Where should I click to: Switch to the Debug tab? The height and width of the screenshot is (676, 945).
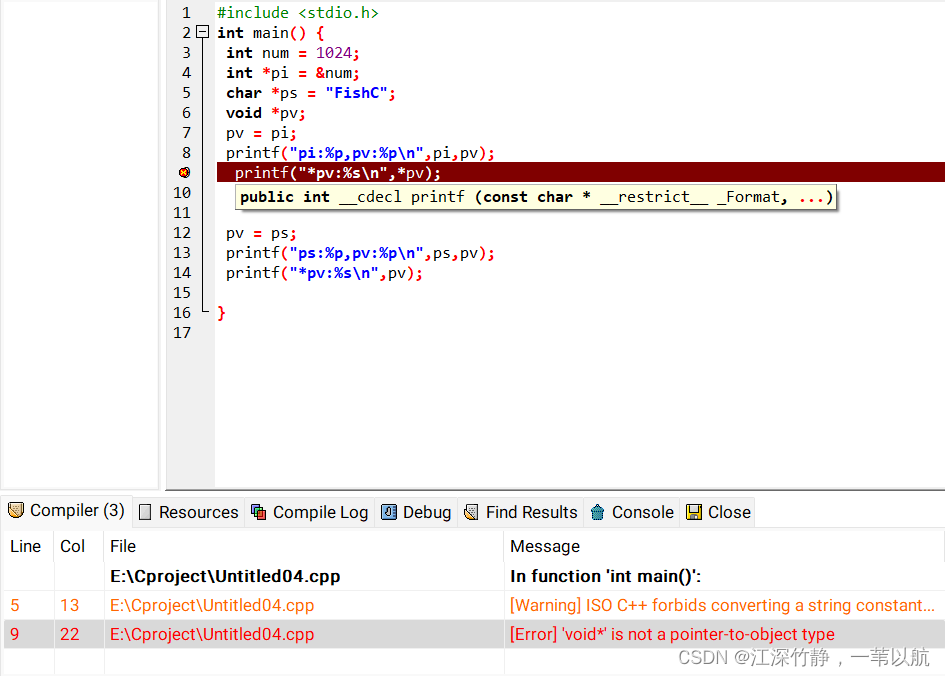pyautogui.click(x=416, y=512)
